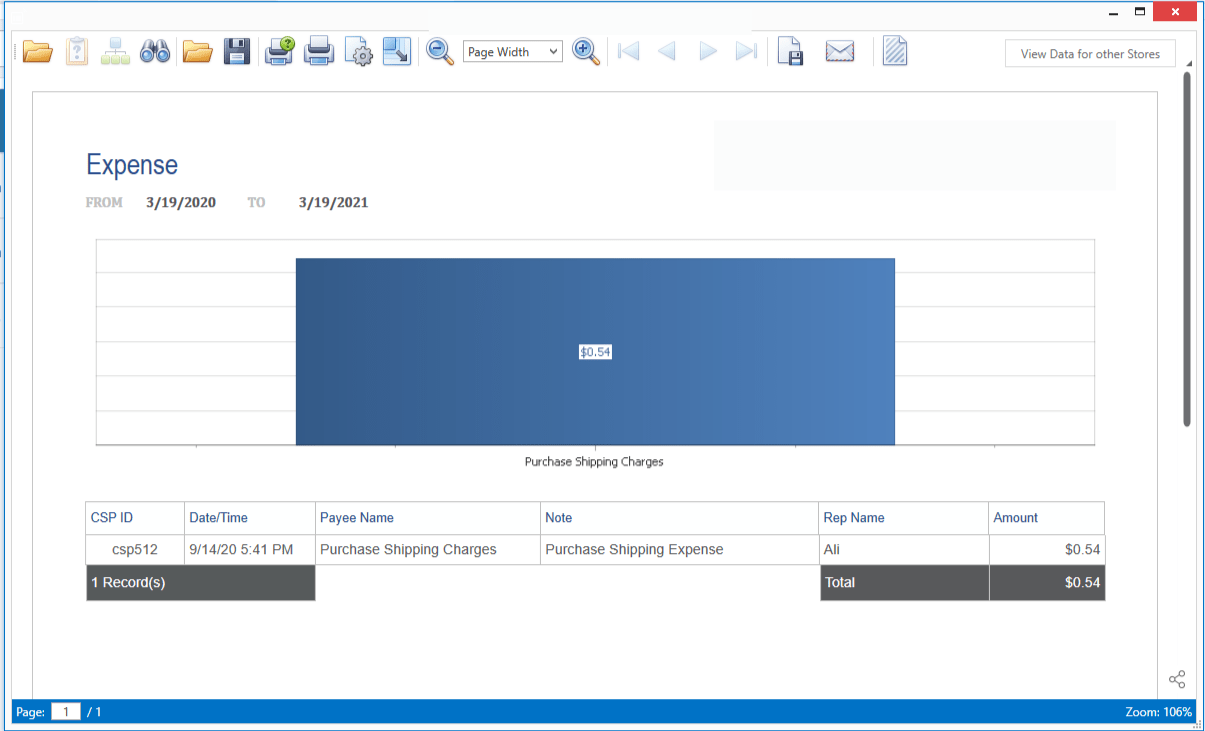
Task: Open the document parameters clipboard icon
Action: pos(76,51)
